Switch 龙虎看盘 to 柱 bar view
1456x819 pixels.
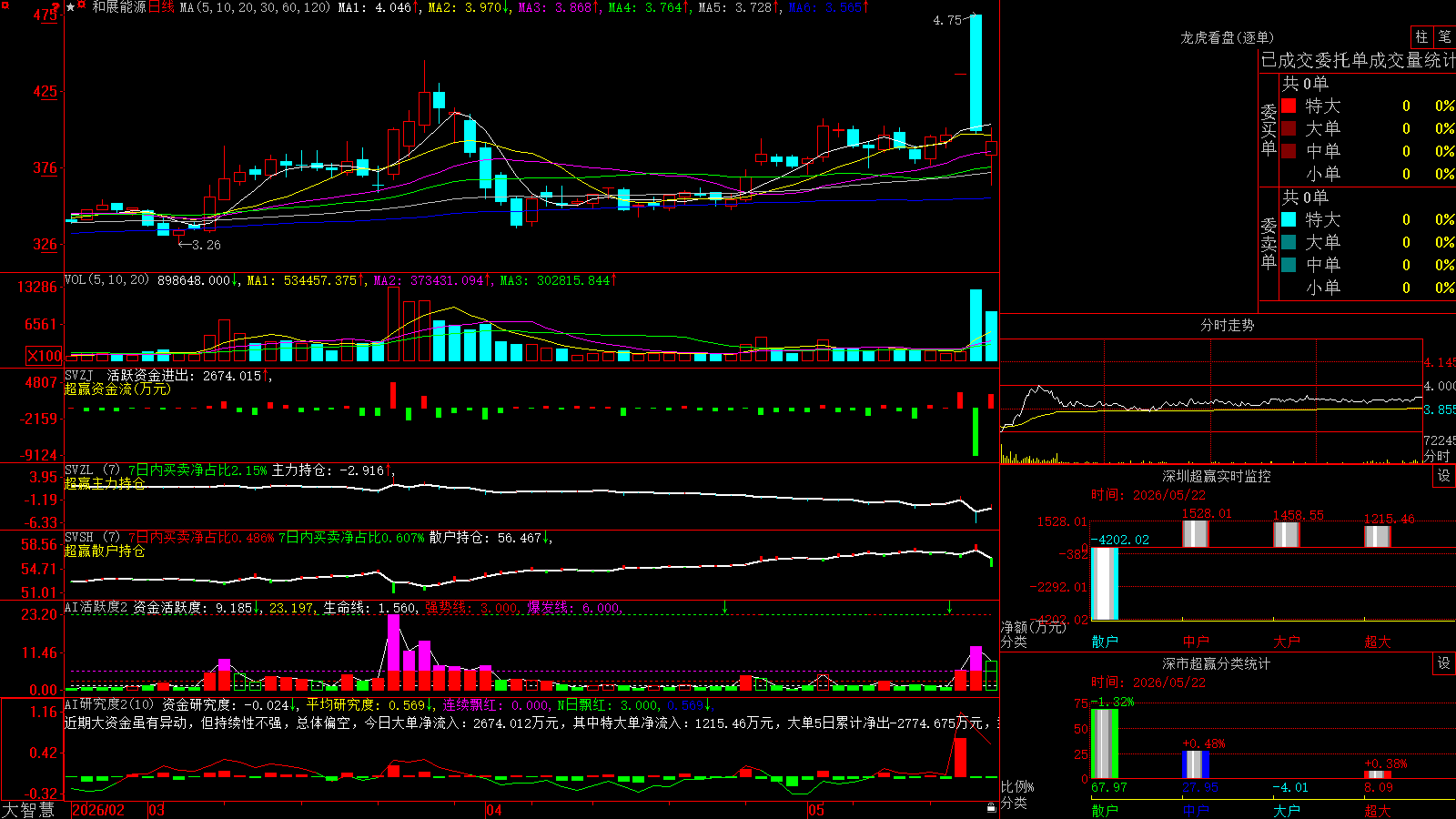click(x=1421, y=36)
